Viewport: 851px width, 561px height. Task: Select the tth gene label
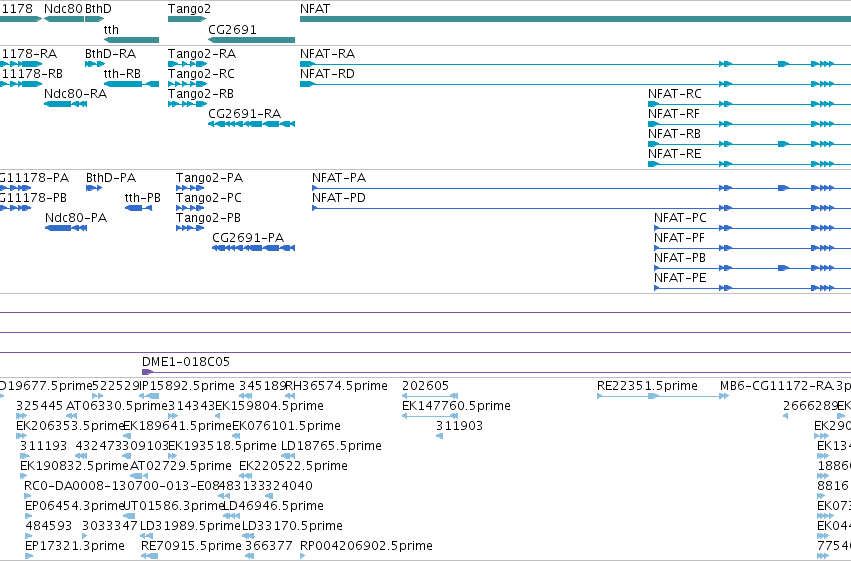click(111, 30)
